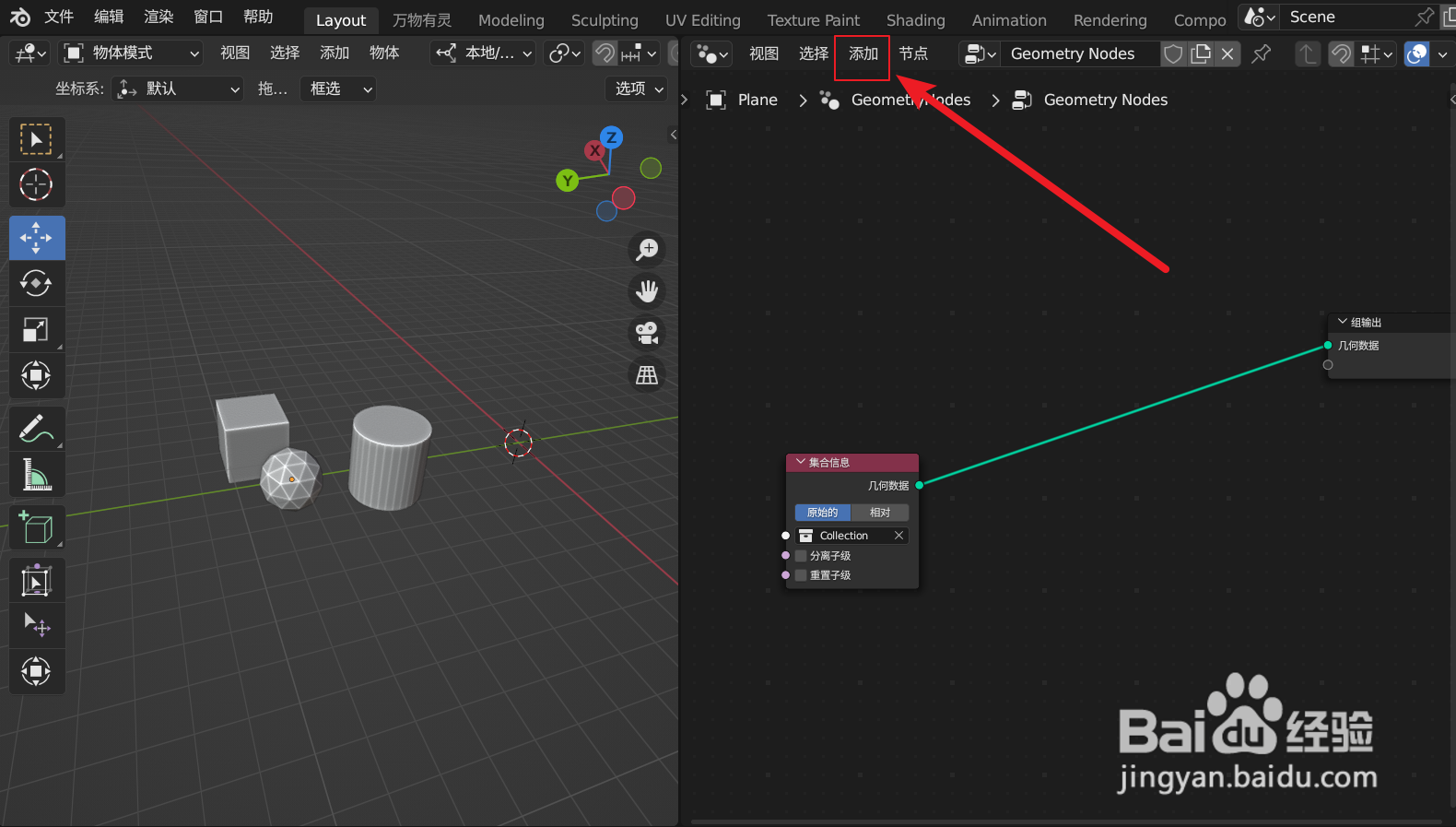Toggle node editor snapping magnet

point(1342,54)
